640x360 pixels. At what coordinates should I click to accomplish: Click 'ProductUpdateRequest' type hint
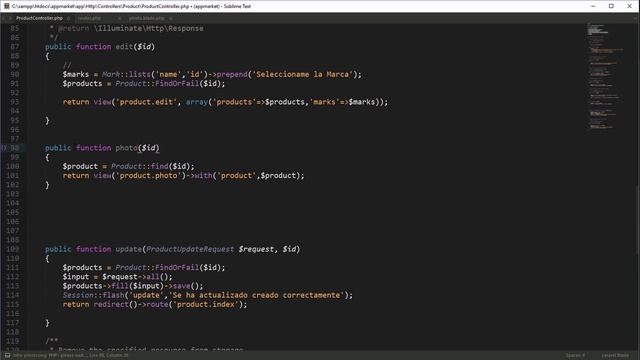pyautogui.click(x=190, y=249)
